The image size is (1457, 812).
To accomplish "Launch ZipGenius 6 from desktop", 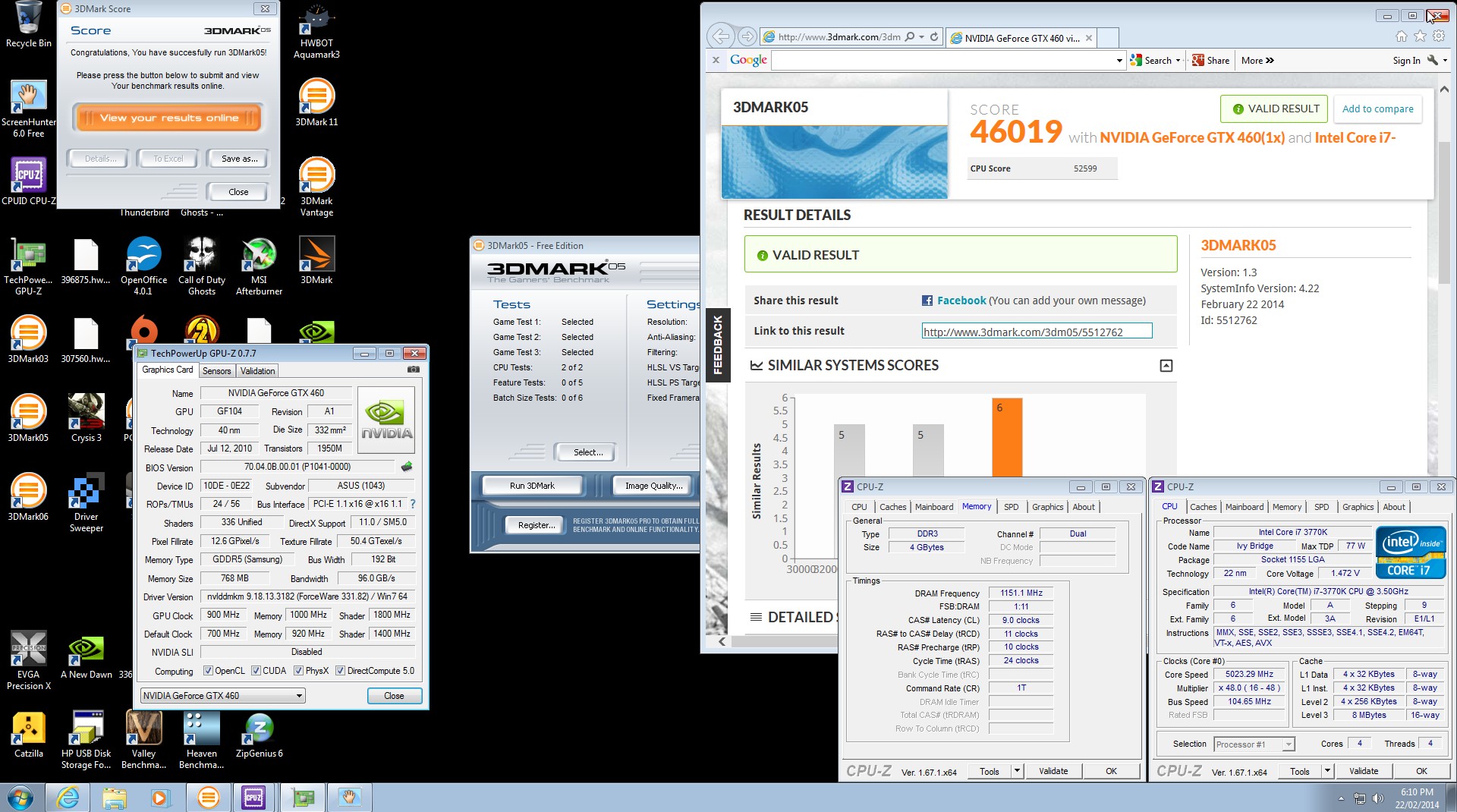I will (259, 735).
